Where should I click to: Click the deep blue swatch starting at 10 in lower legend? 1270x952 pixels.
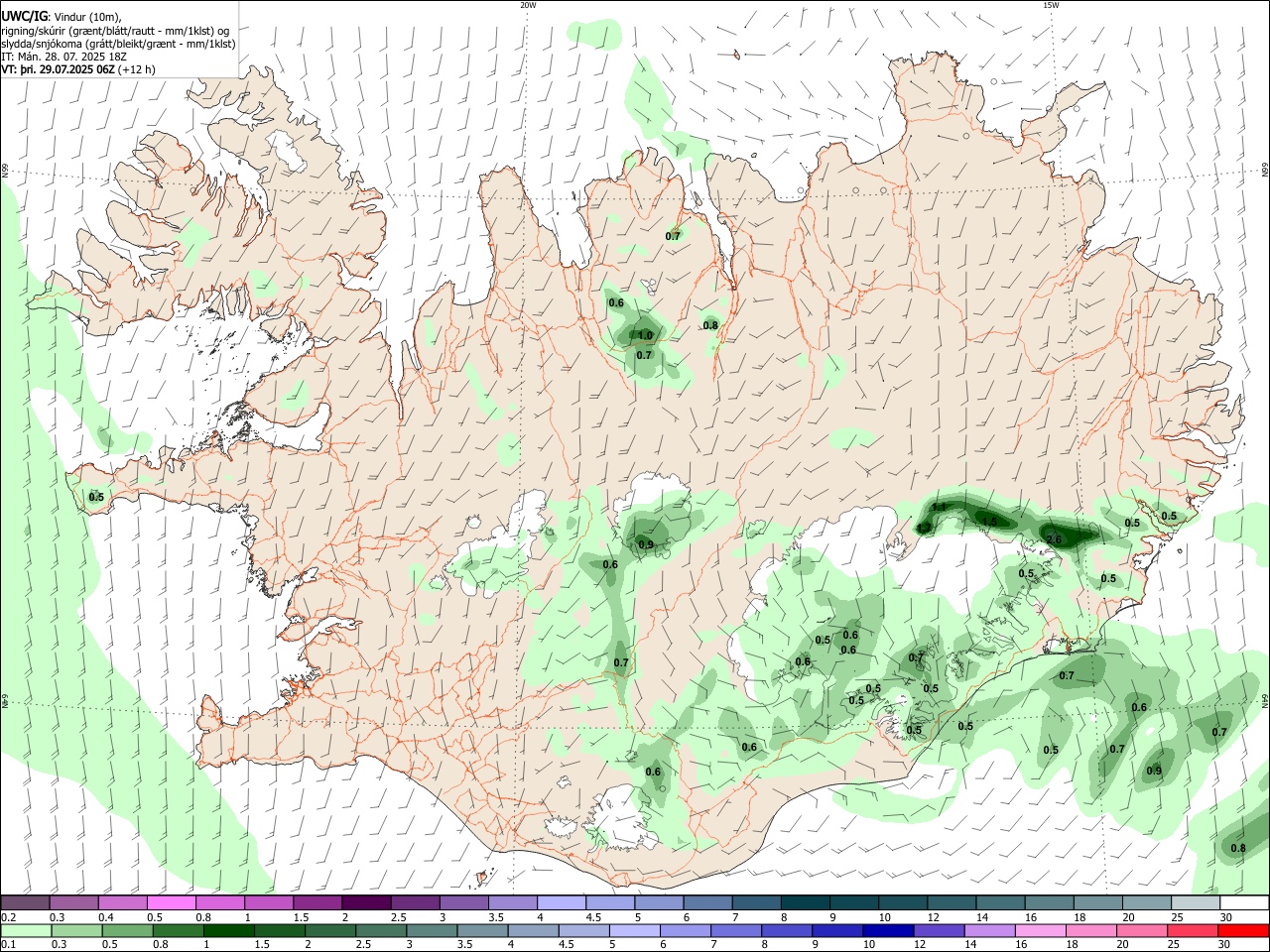click(x=888, y=931)
